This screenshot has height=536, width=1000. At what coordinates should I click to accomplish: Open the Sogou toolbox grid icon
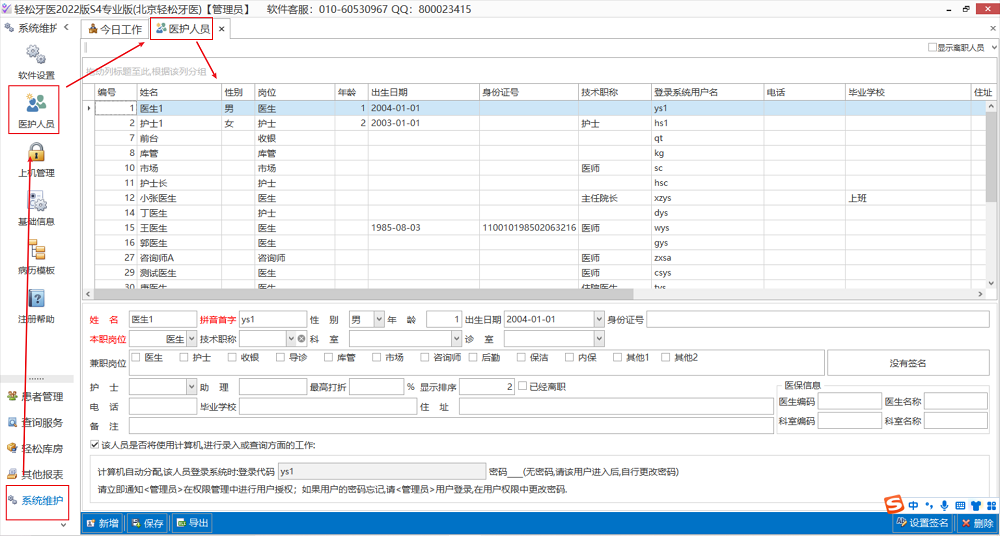[991, 505]
